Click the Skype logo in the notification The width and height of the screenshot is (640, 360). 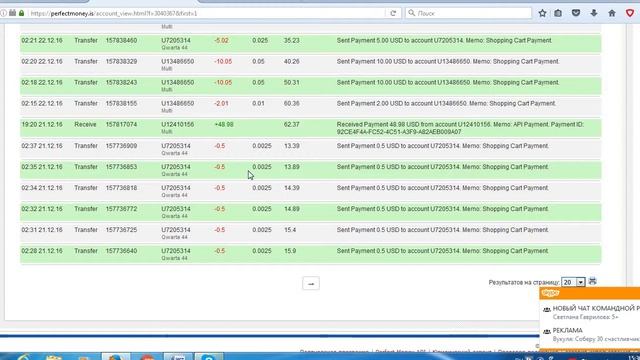[x=550, y=293]
